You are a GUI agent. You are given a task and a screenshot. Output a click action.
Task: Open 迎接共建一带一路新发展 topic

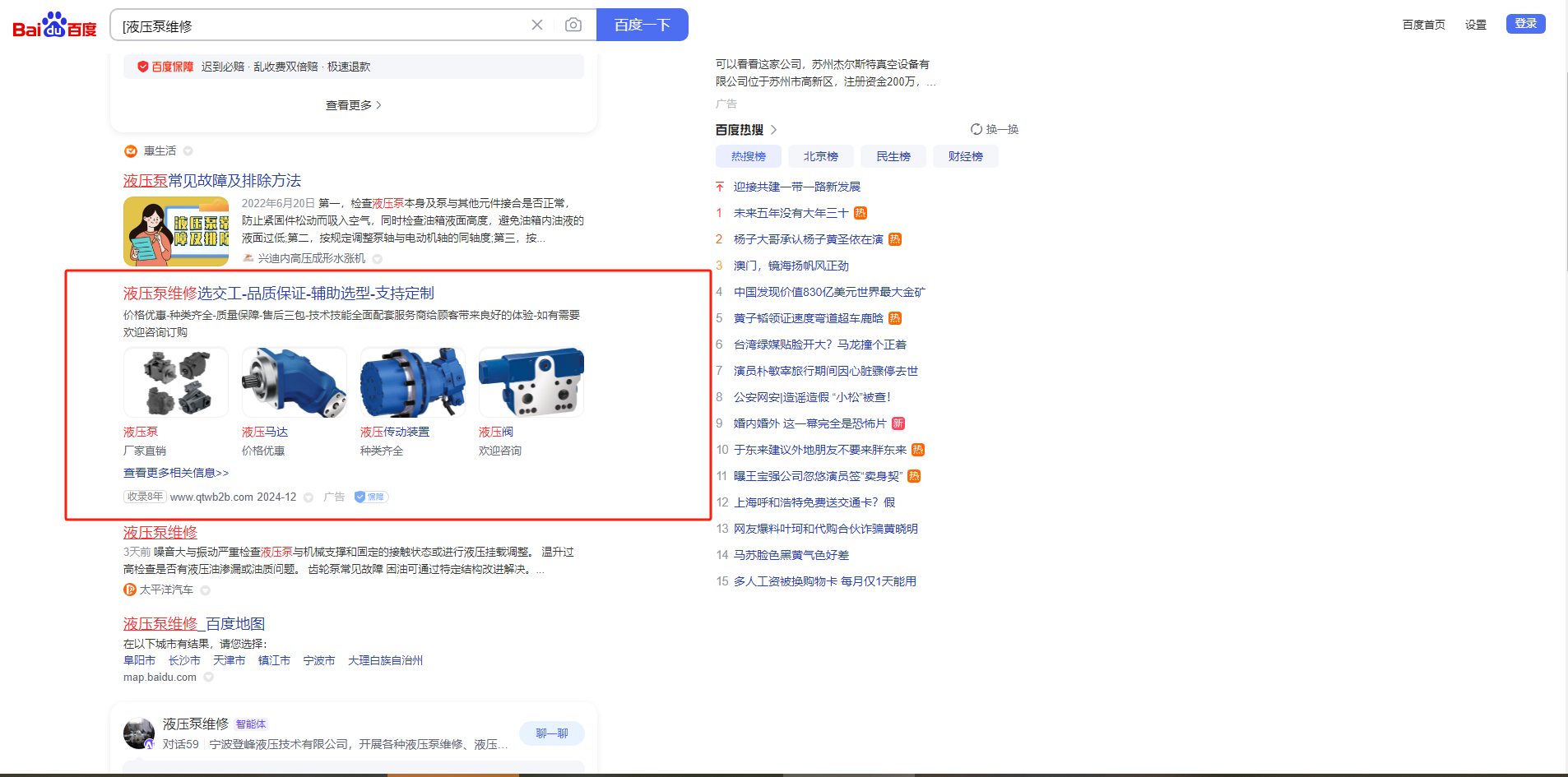tap(797, 187)
